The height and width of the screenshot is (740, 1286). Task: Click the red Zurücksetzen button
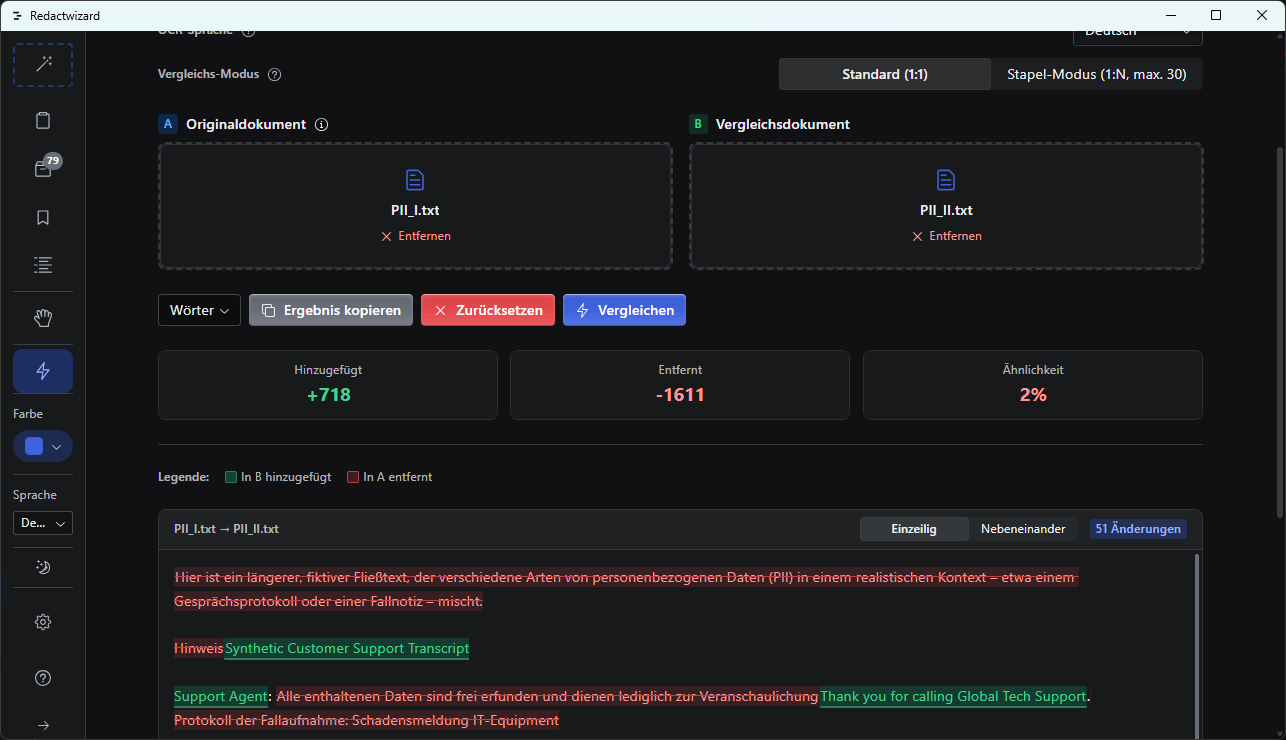click(x=488, y=310)
